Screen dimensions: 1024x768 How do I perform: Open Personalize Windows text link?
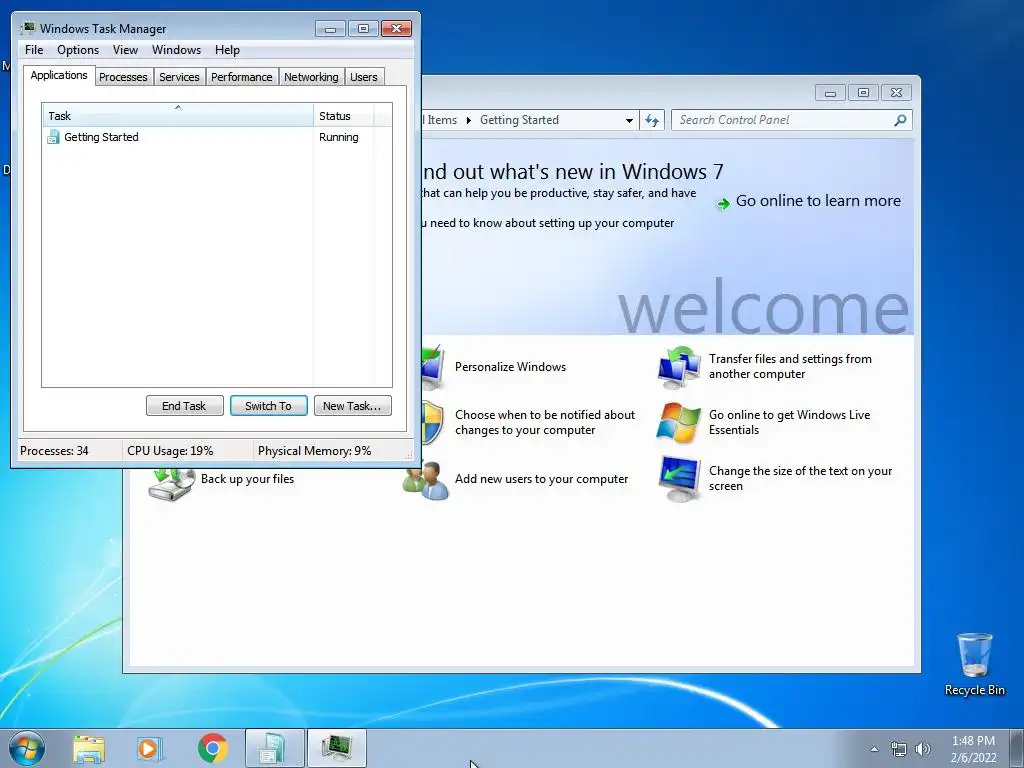(510, 367)
